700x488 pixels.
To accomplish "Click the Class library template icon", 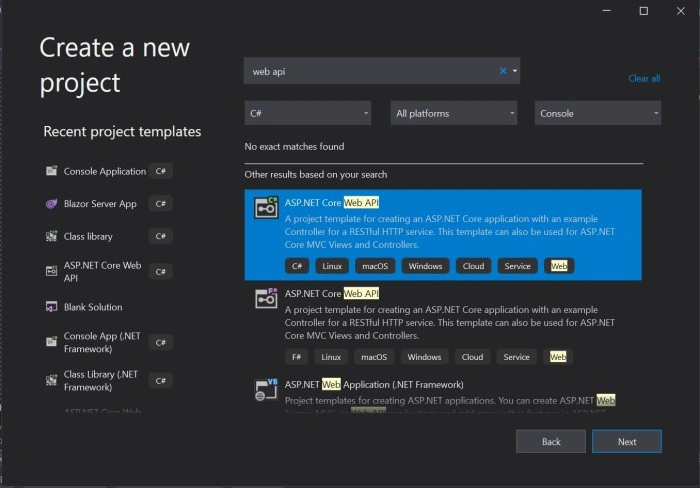I will pos(51,236).
